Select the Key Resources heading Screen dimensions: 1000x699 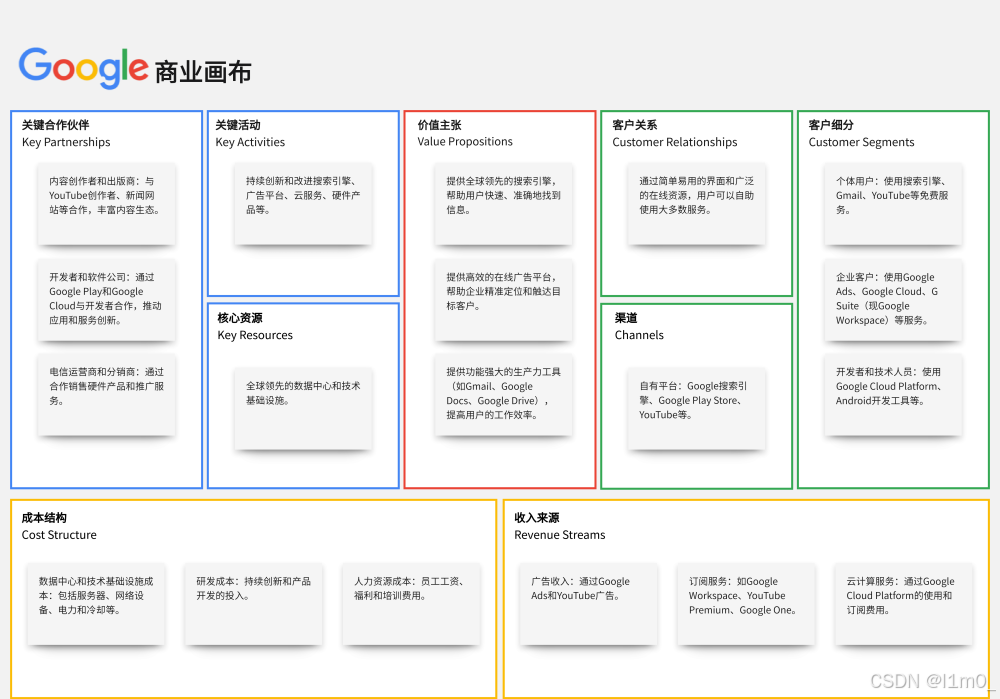tap(255, 335)
